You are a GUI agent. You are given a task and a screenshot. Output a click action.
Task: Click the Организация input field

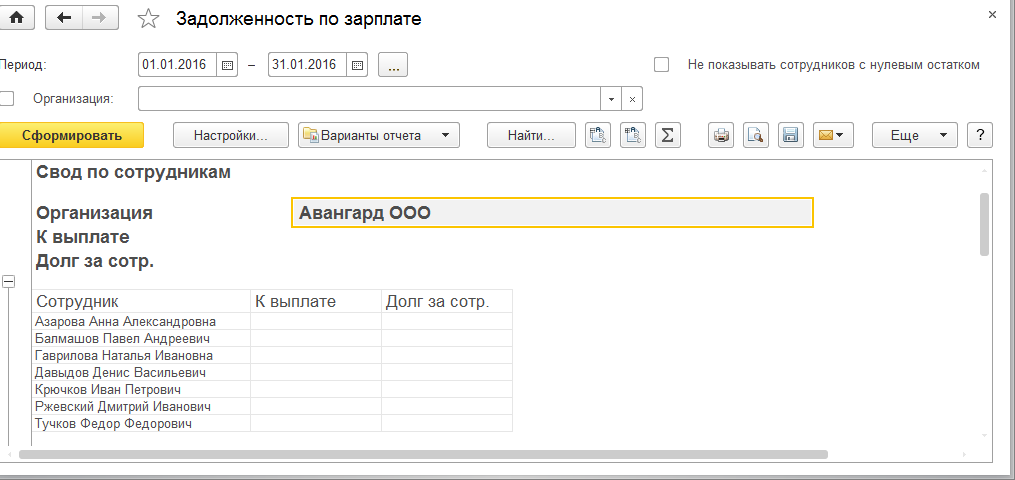pyautogui.click(x=369, y=99)
